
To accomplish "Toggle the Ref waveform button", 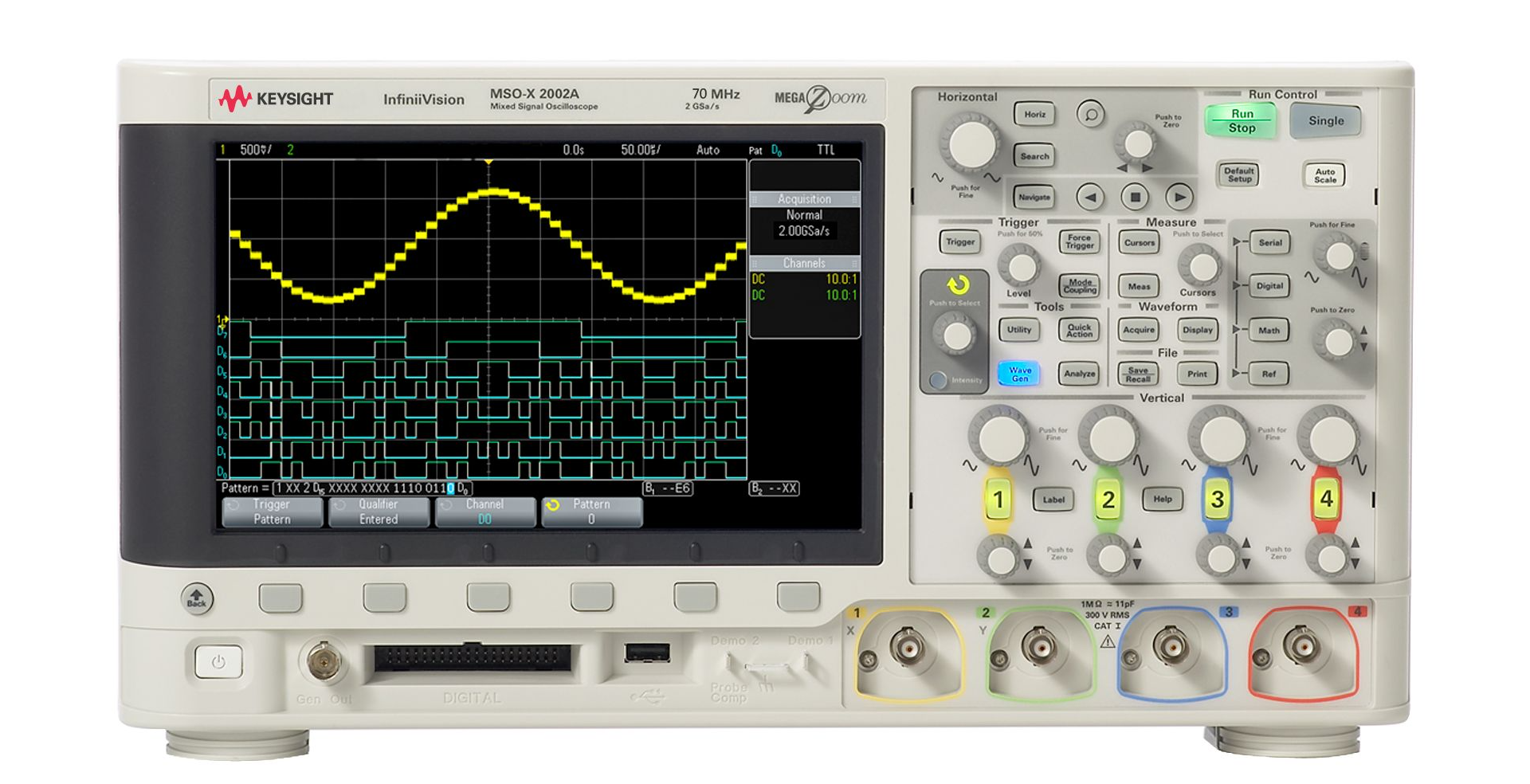I will tap(1269, 374).
